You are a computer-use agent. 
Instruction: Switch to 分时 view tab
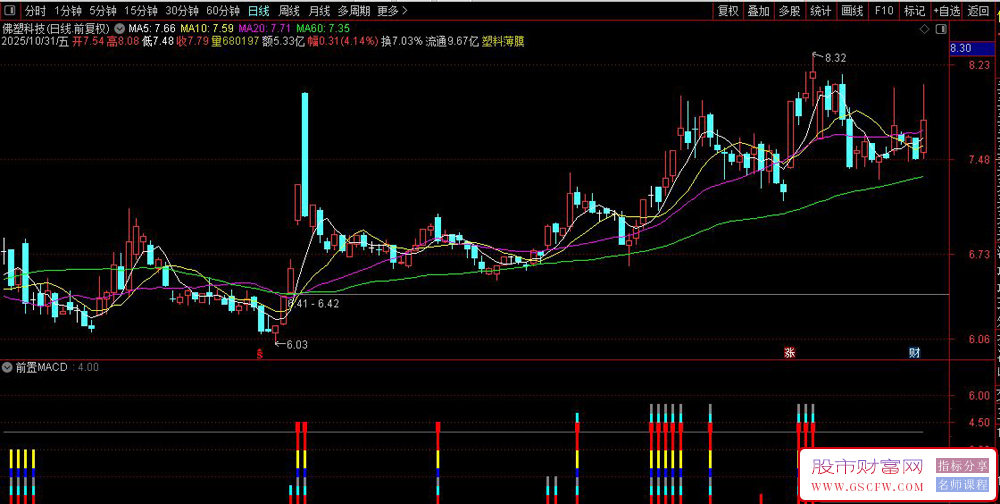point(35,11)
